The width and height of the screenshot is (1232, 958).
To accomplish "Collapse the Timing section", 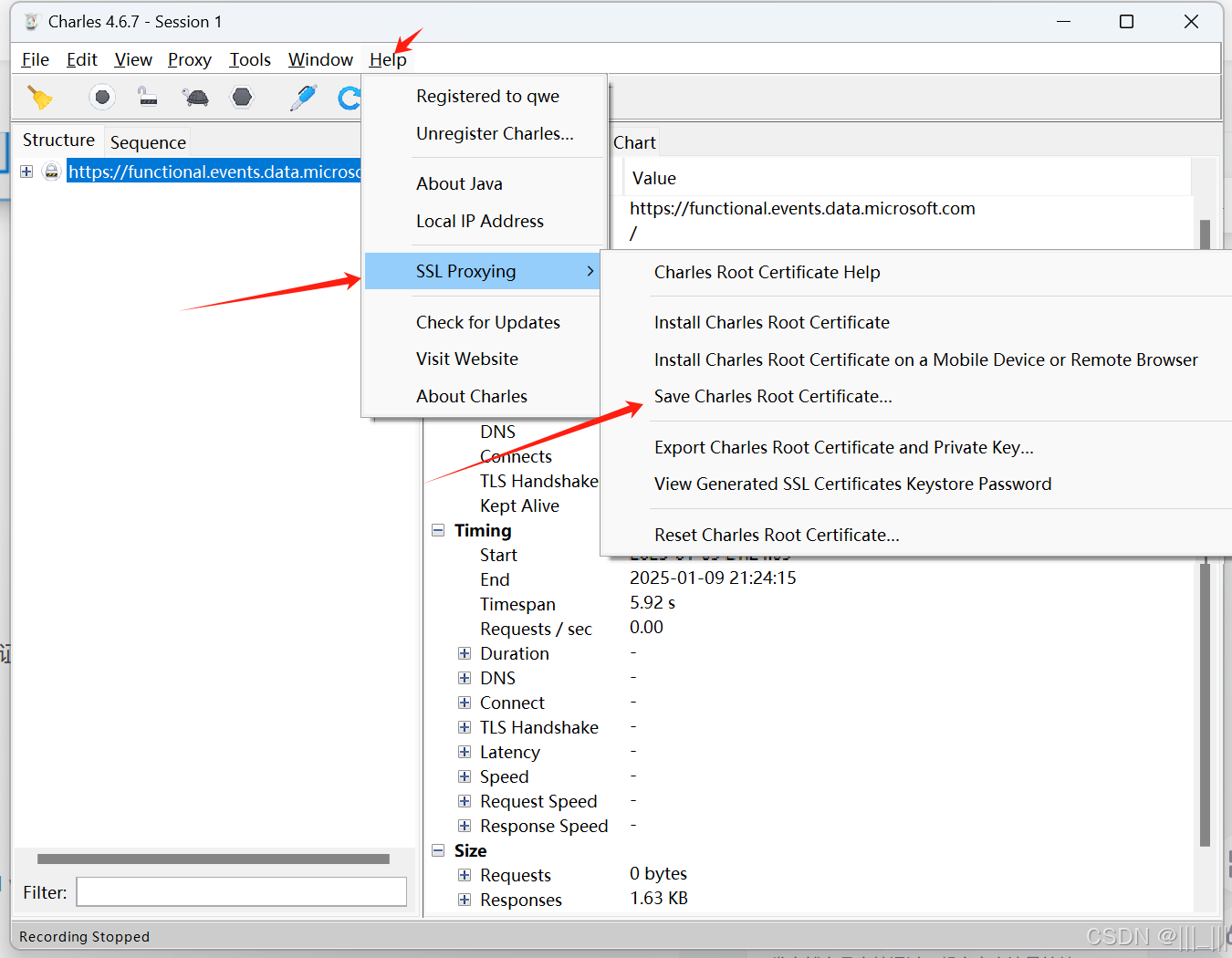I will tap(438, 530).
